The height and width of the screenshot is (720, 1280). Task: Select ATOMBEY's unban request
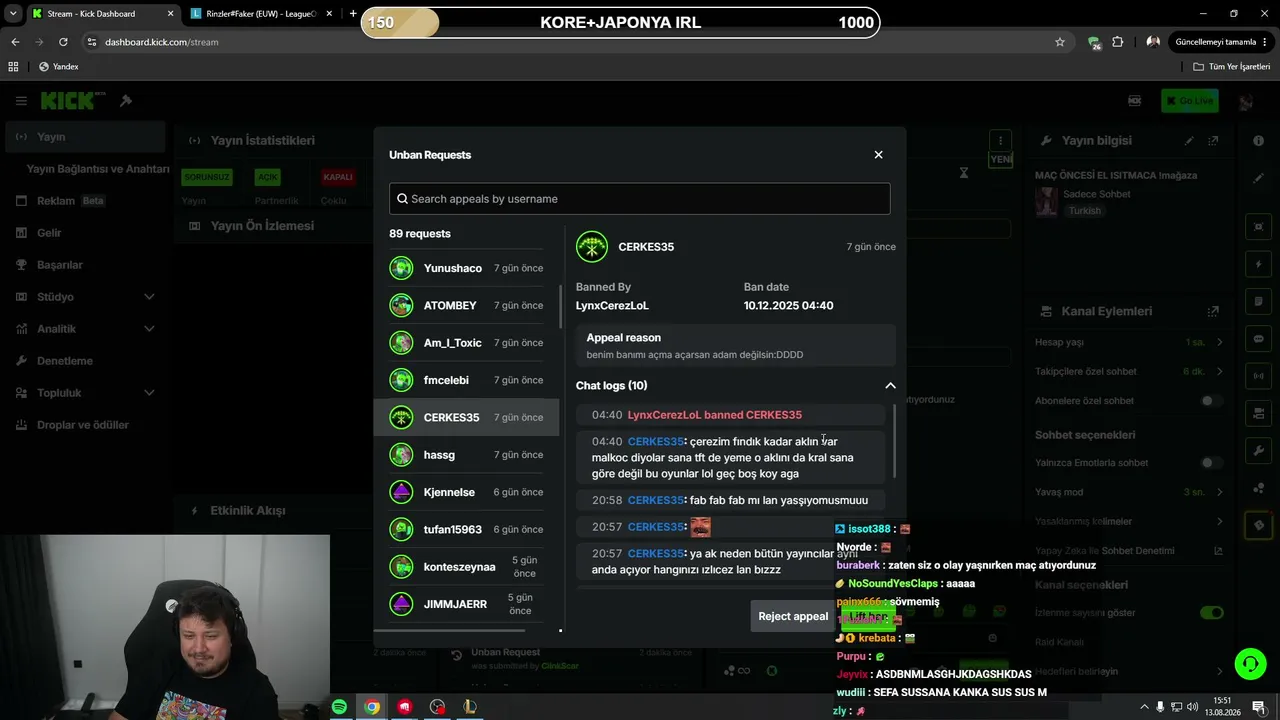coord(466,305)
